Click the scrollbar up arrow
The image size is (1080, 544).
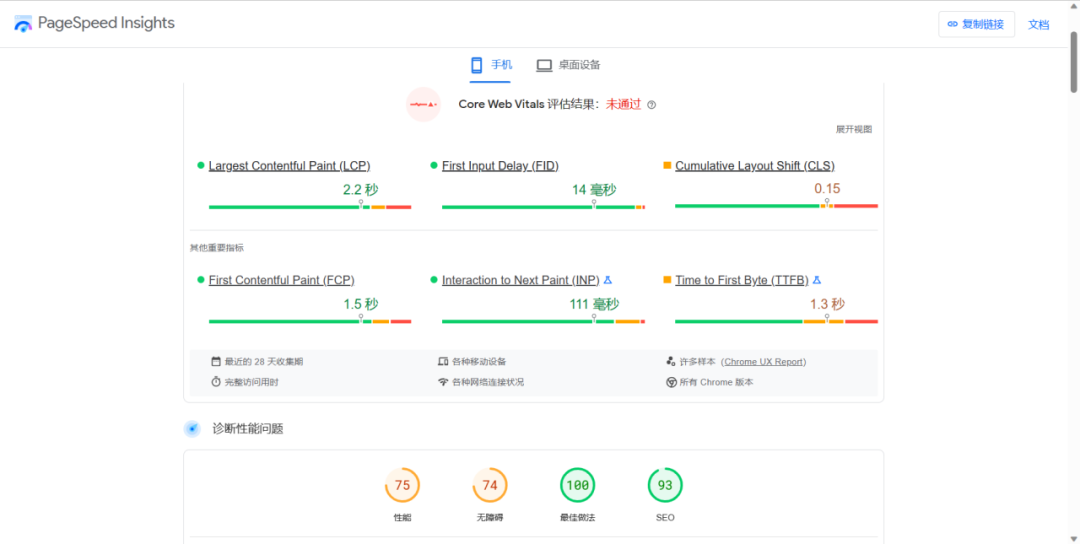(1073, 7)
